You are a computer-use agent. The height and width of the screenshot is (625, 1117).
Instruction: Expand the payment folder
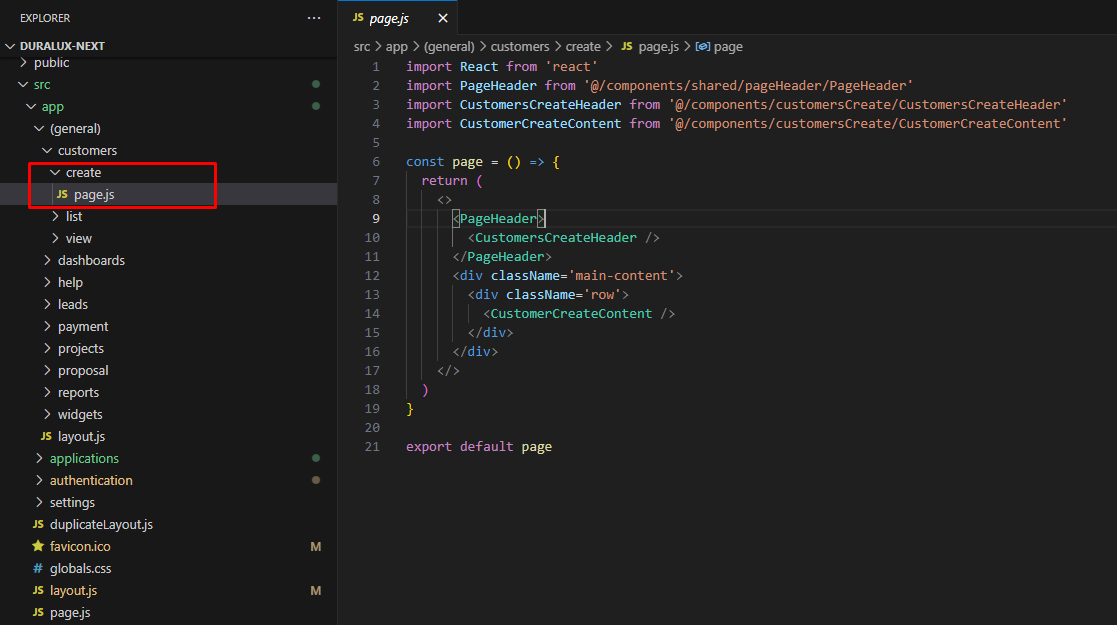coord(83,326)
